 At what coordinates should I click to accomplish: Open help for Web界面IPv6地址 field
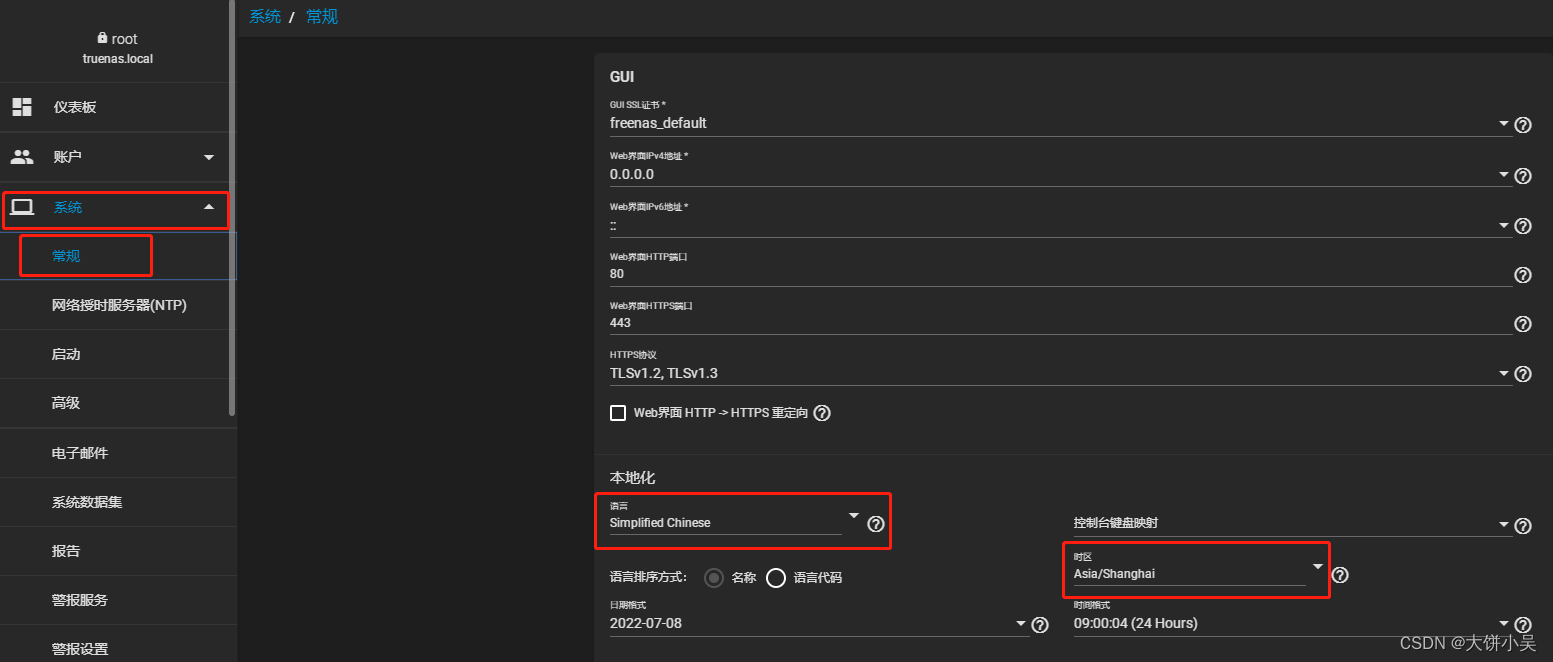pos(1523,226)
